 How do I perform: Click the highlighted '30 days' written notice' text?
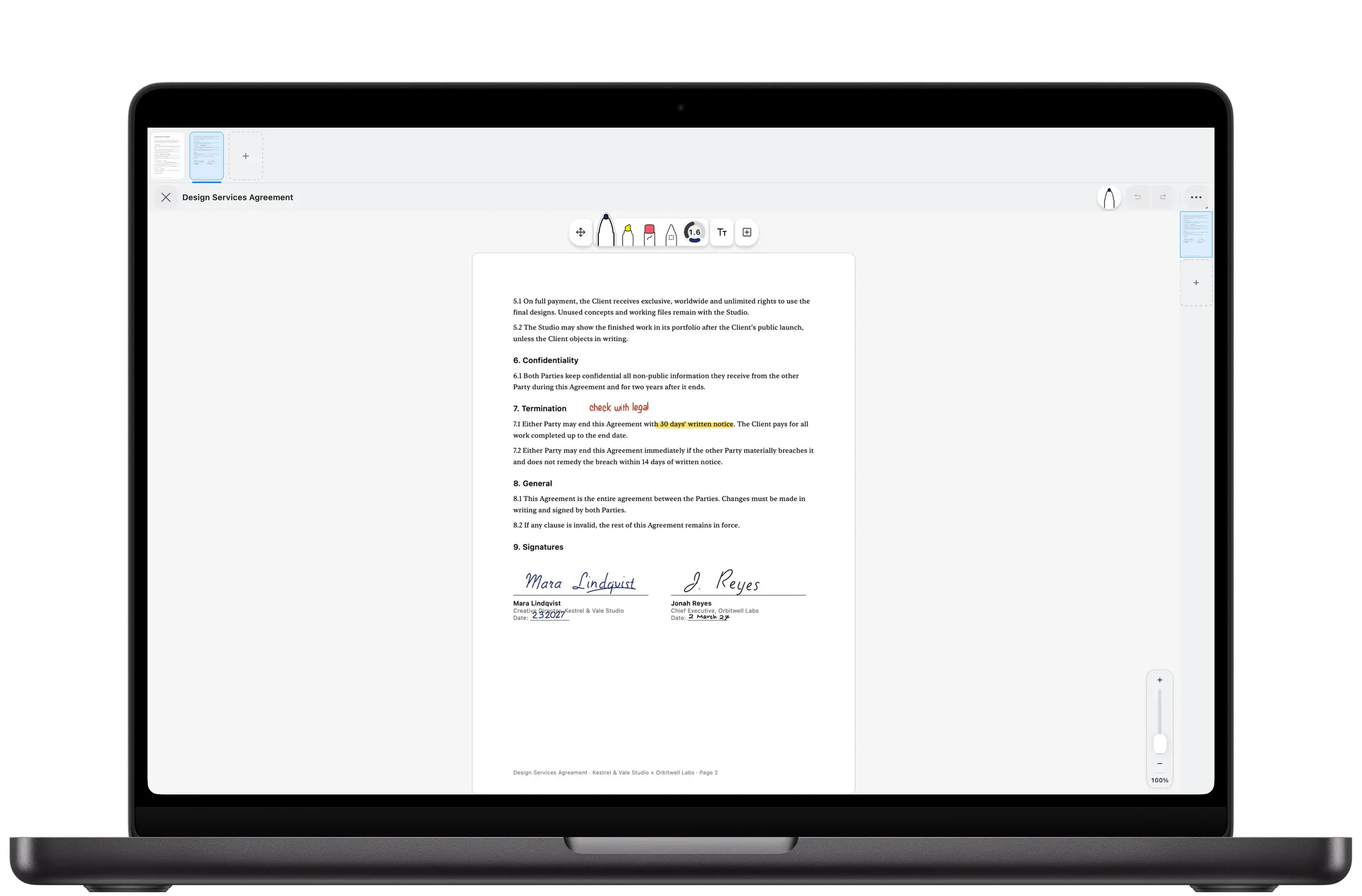click(x=695, y=424)
